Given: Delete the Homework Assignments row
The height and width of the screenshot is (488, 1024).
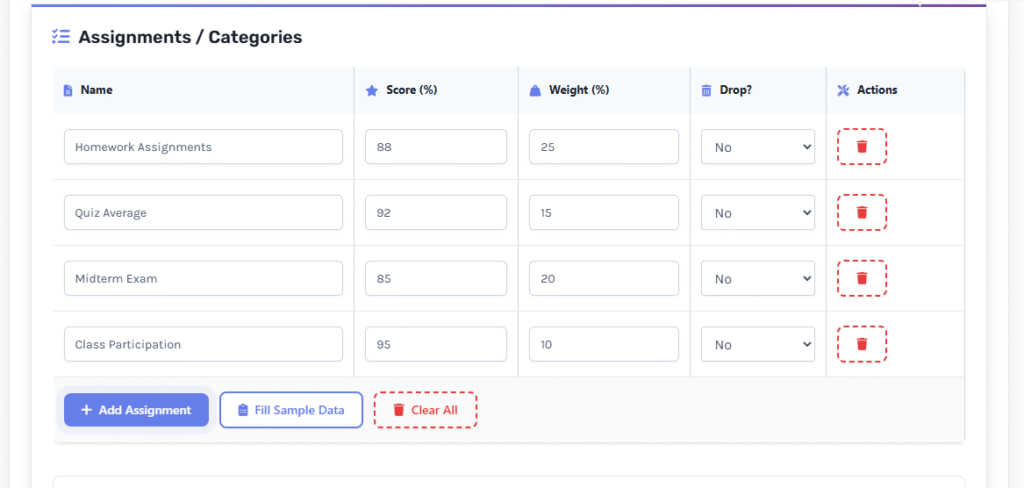Looking at the screenshot, I should [x=861, y=146].
